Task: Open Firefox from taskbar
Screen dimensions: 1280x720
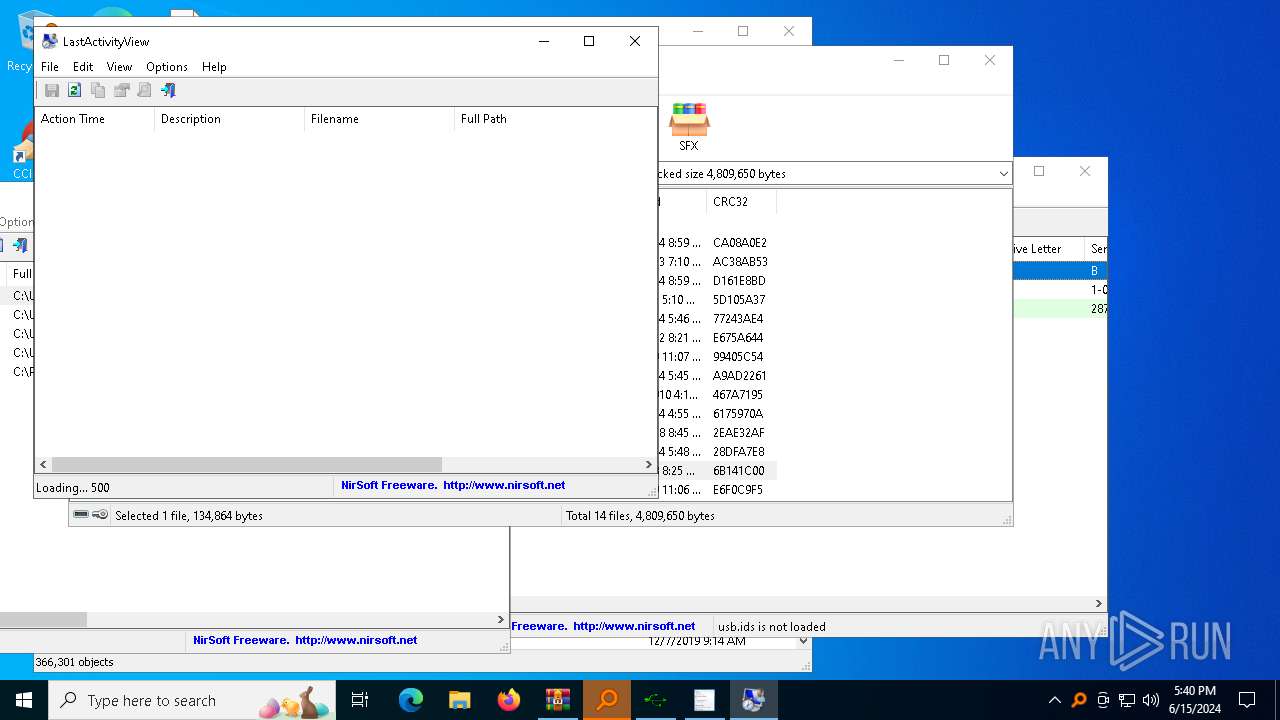Action: click(509, 700)
